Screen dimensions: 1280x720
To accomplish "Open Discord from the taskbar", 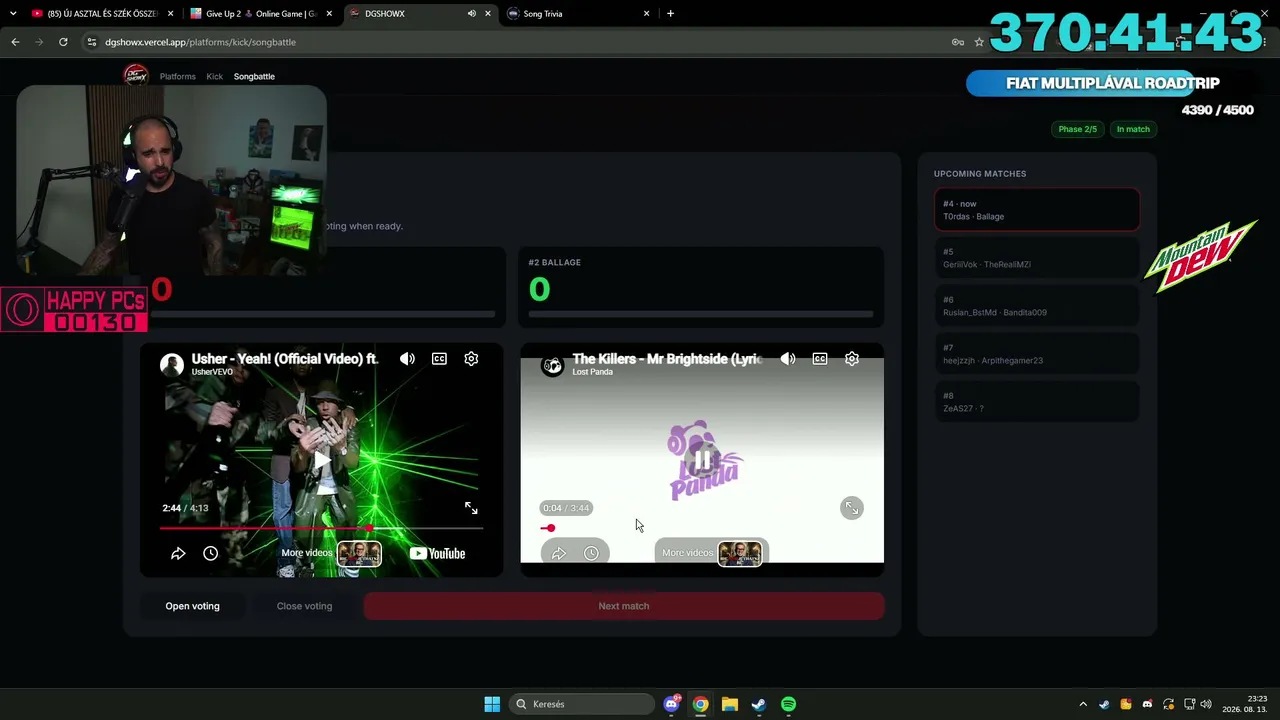I will click(671, 704).
